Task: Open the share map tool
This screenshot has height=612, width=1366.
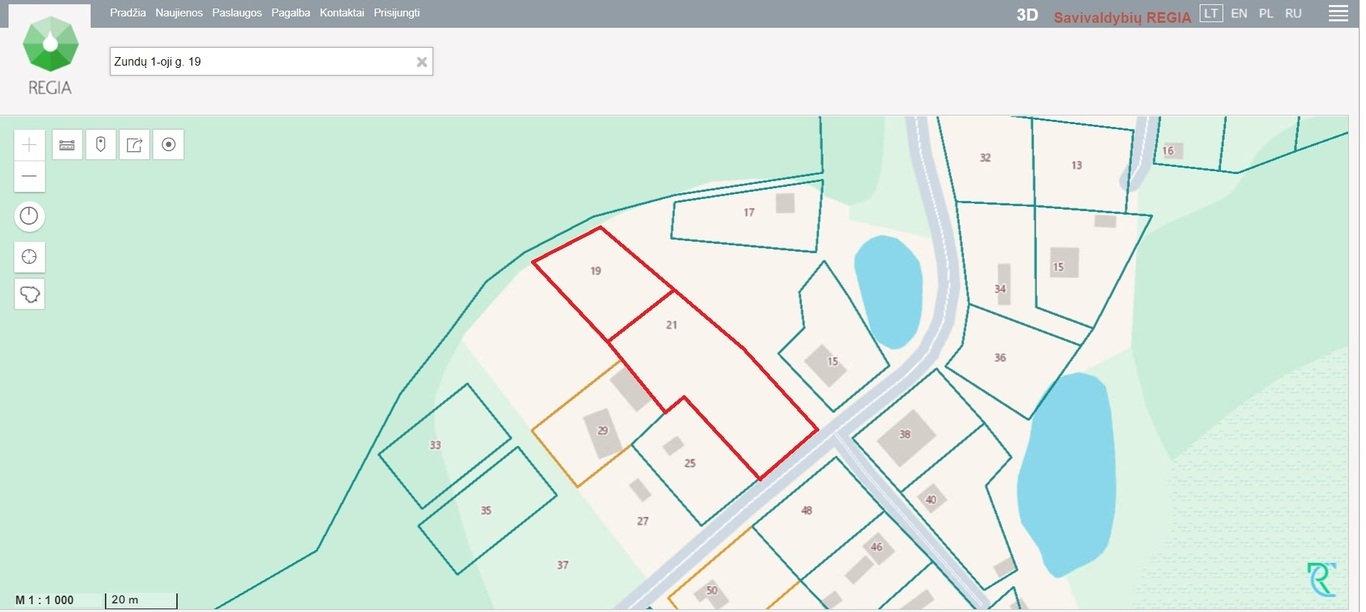Action: pyautogui.click(x=135, y=145)
